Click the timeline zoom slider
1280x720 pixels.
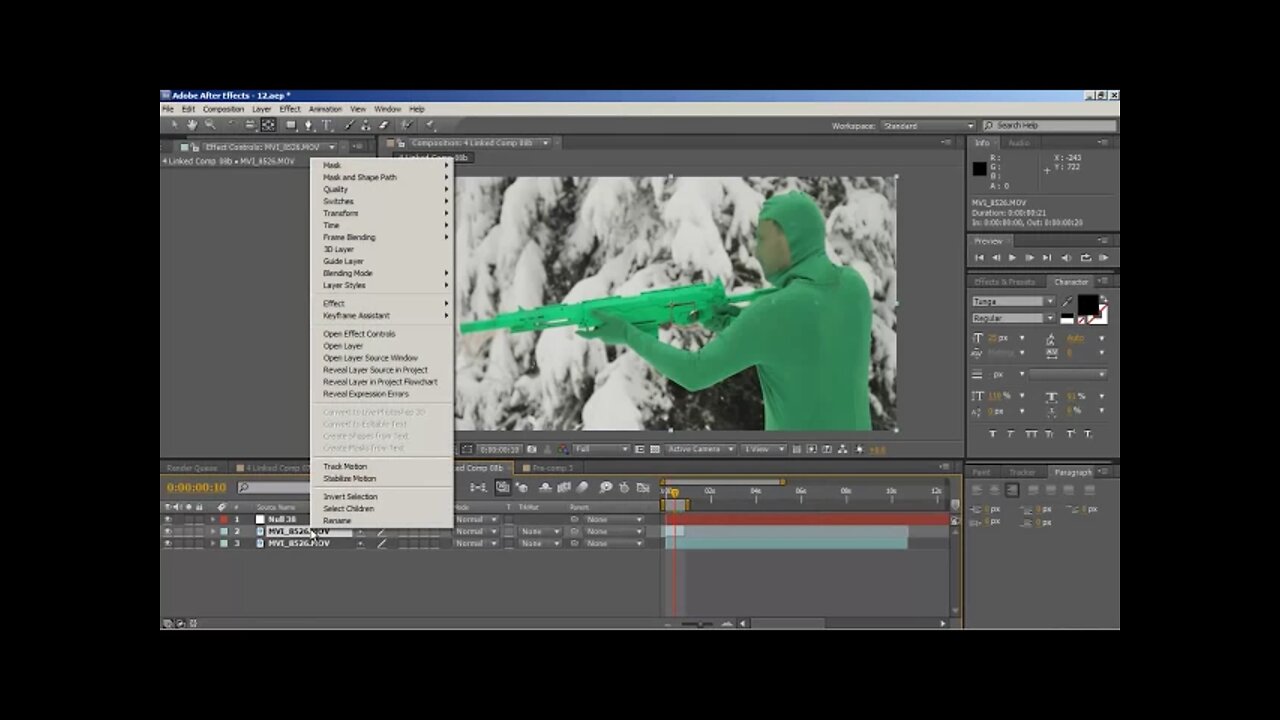[x=698, y=623]
